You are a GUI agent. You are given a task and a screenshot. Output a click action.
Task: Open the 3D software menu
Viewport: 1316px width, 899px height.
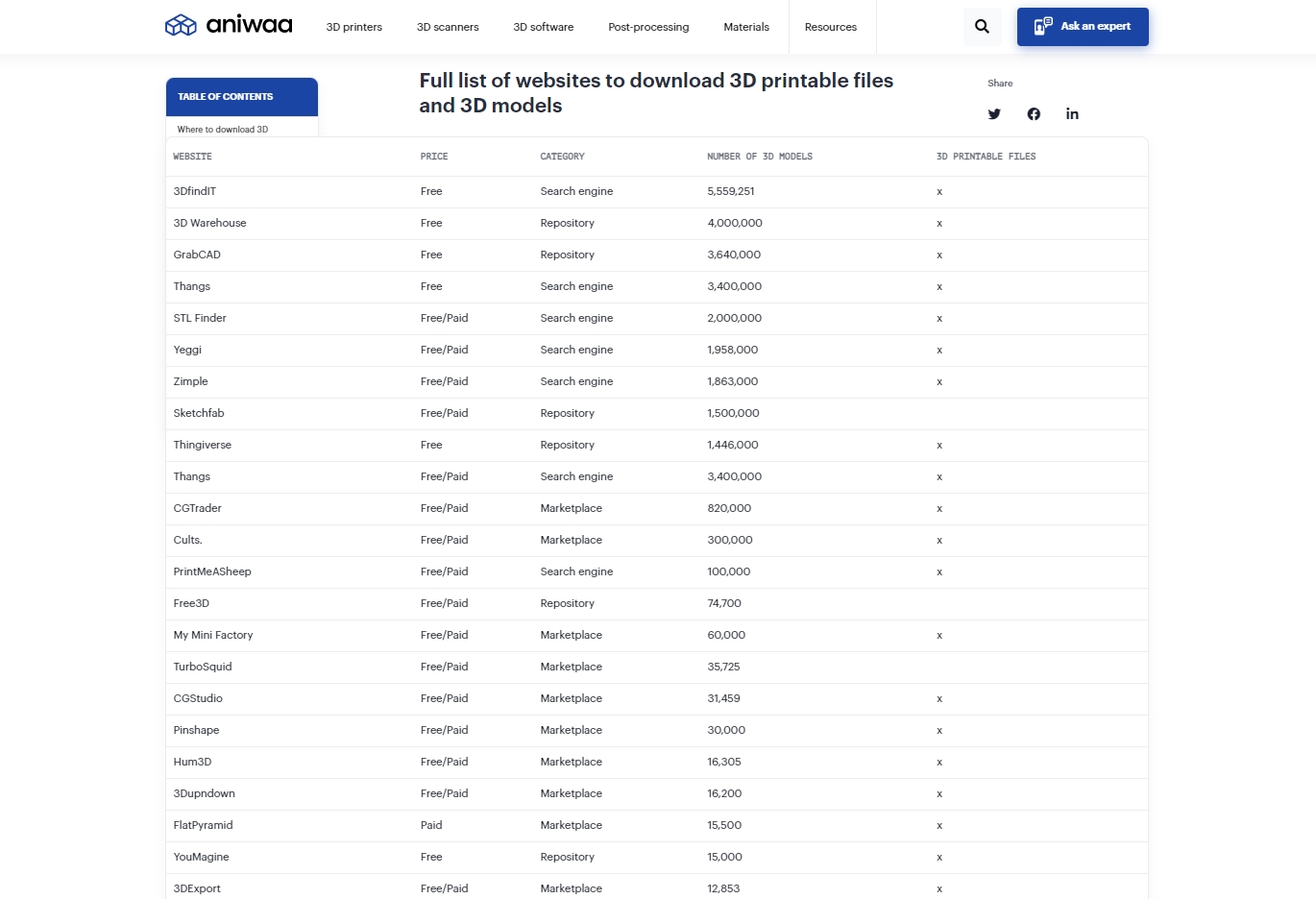[x=544, y=27]
